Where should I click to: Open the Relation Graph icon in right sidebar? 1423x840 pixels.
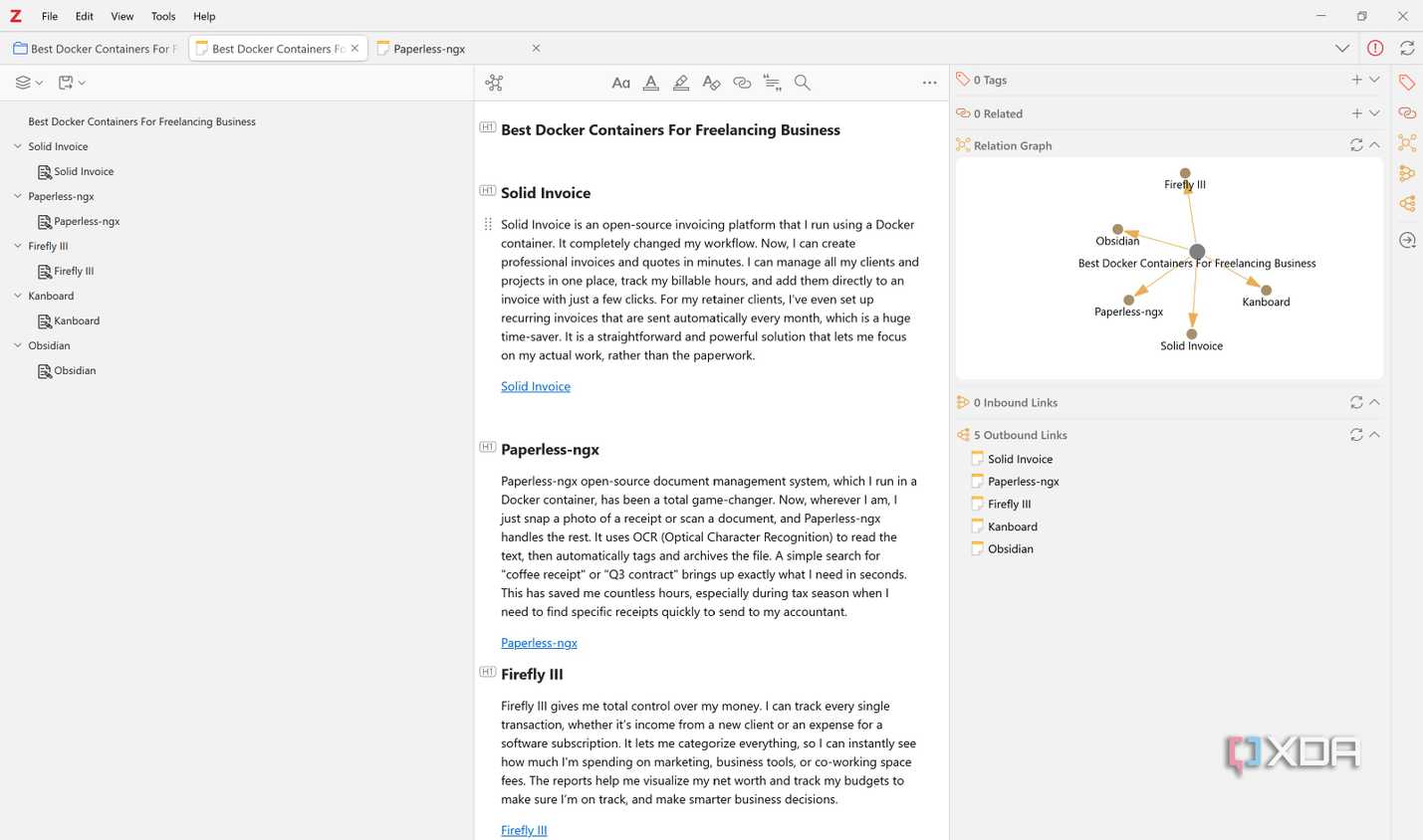(x=1407, y=143)
